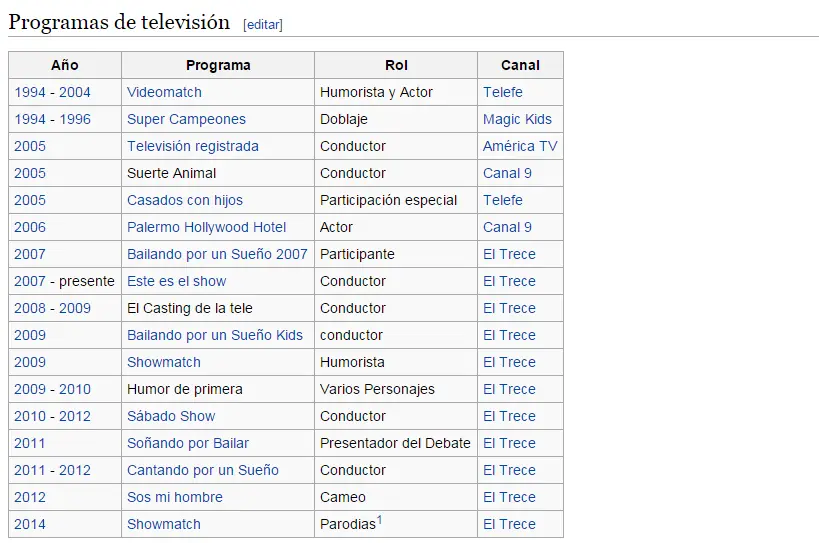Image resolution: width=819 pixels, height=543 pixels.
Task: Click the 2007 link in the Participante row
Action: coord(30,254)
